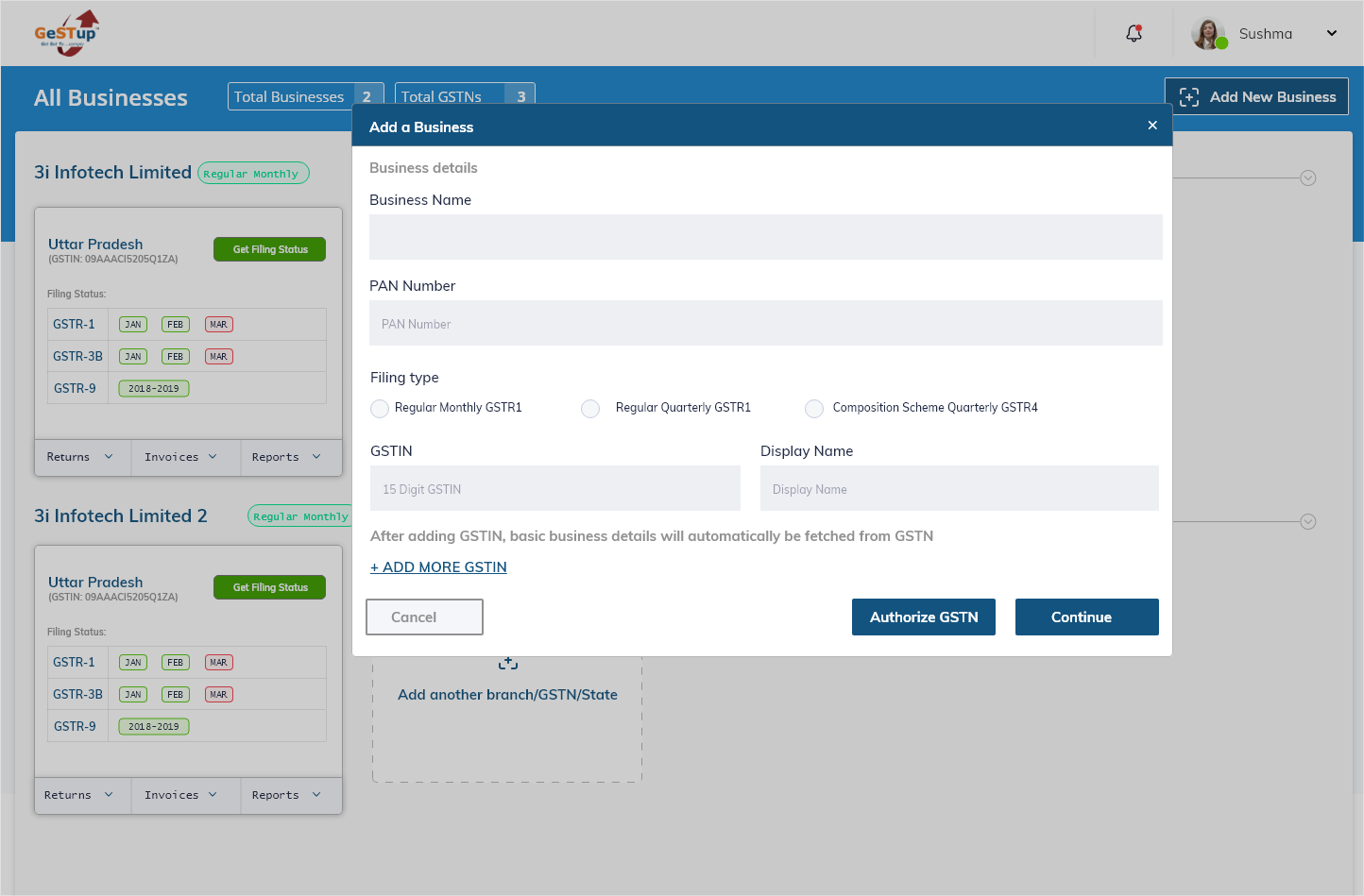This screenshot has height=896, width=1364.
Task: Click the + ADD MORE GSTN link
Action: 438,566
